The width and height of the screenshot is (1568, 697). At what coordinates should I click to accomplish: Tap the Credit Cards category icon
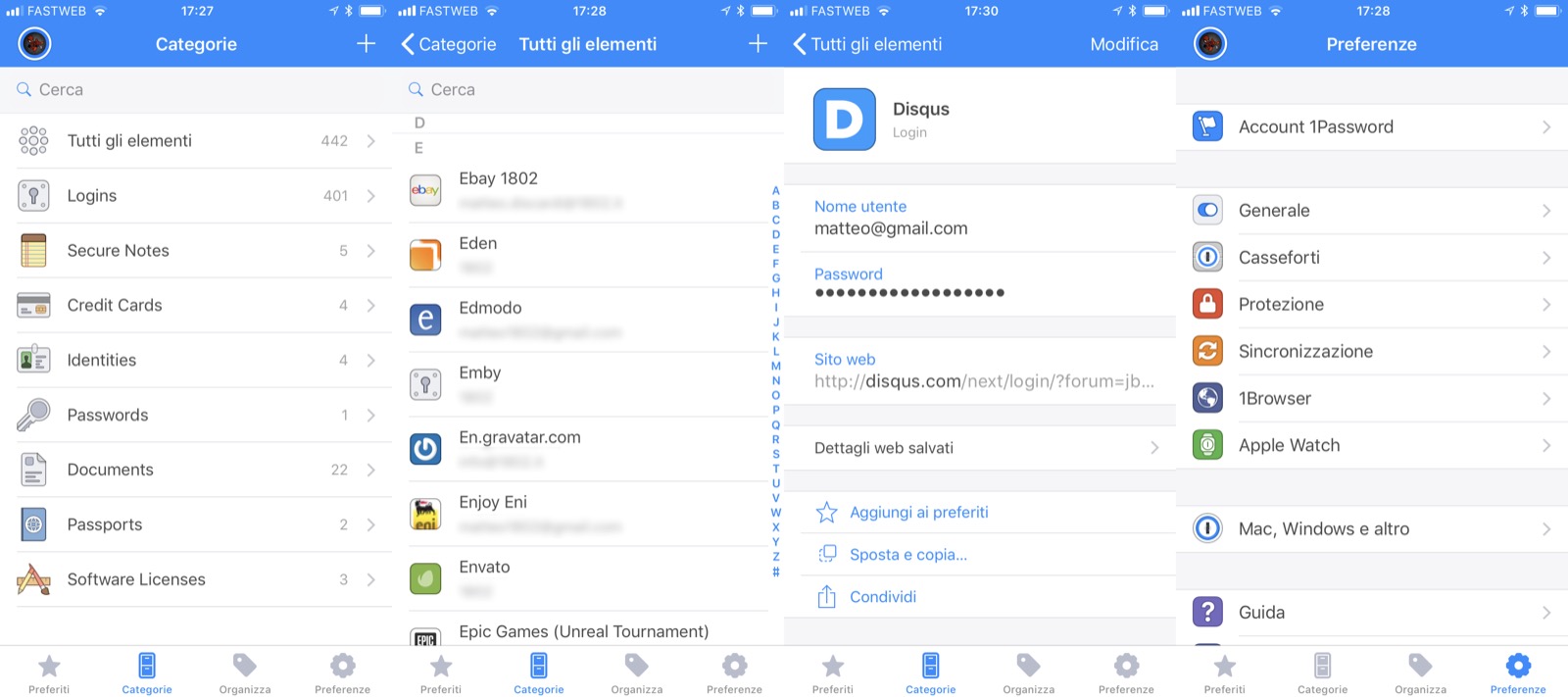pyautogui.click(x=33, y=306)
